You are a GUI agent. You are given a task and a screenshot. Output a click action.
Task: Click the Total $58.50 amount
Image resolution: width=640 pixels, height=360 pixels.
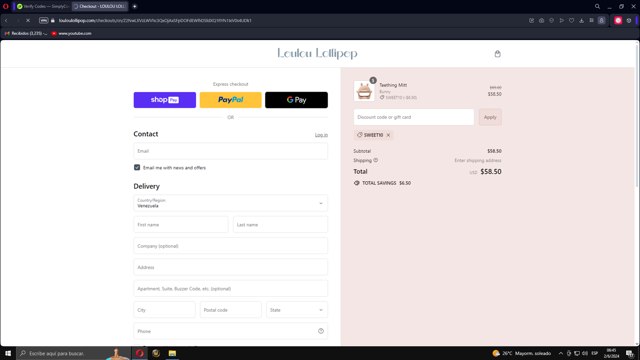tap(491, 172)
